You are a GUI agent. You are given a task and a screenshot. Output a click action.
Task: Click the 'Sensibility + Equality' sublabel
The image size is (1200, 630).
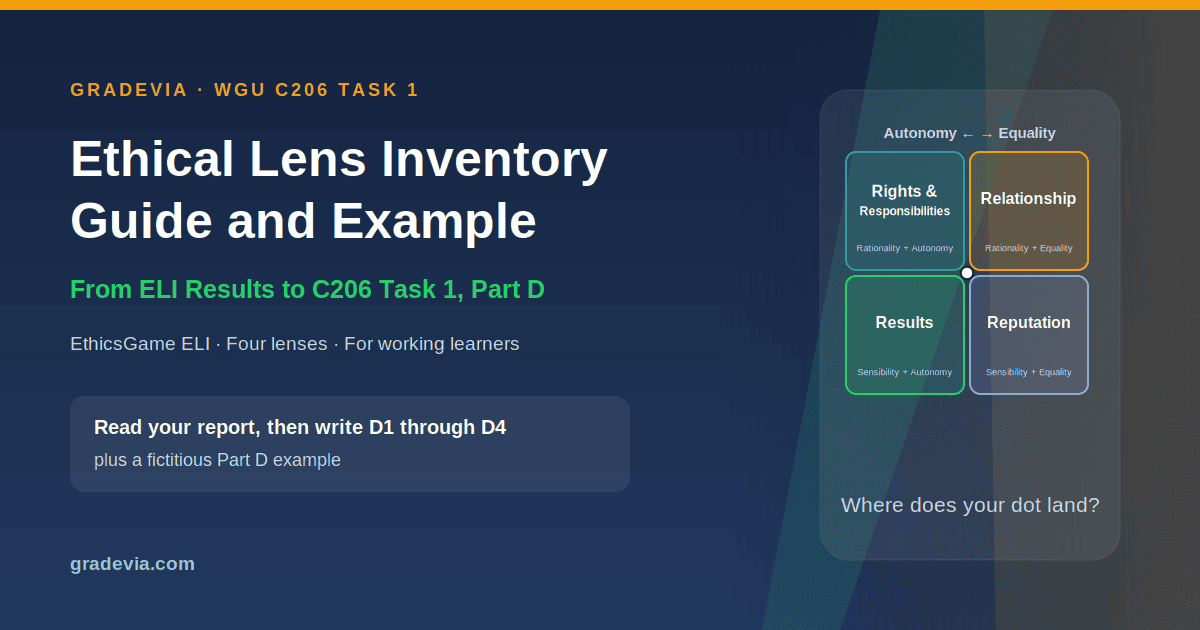pyautogui.click(x=1029, y=372)
